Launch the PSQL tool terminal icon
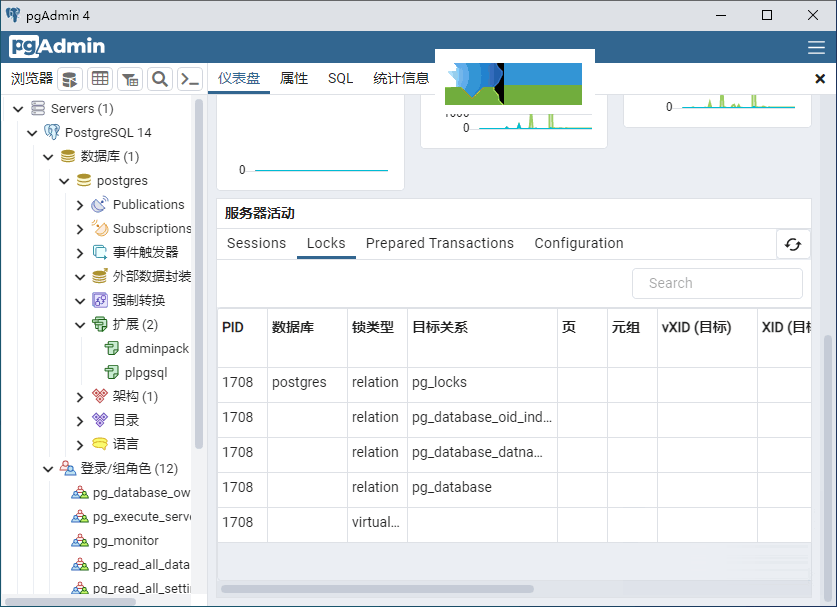The image size is (837, 607). (x=189, y=79)
